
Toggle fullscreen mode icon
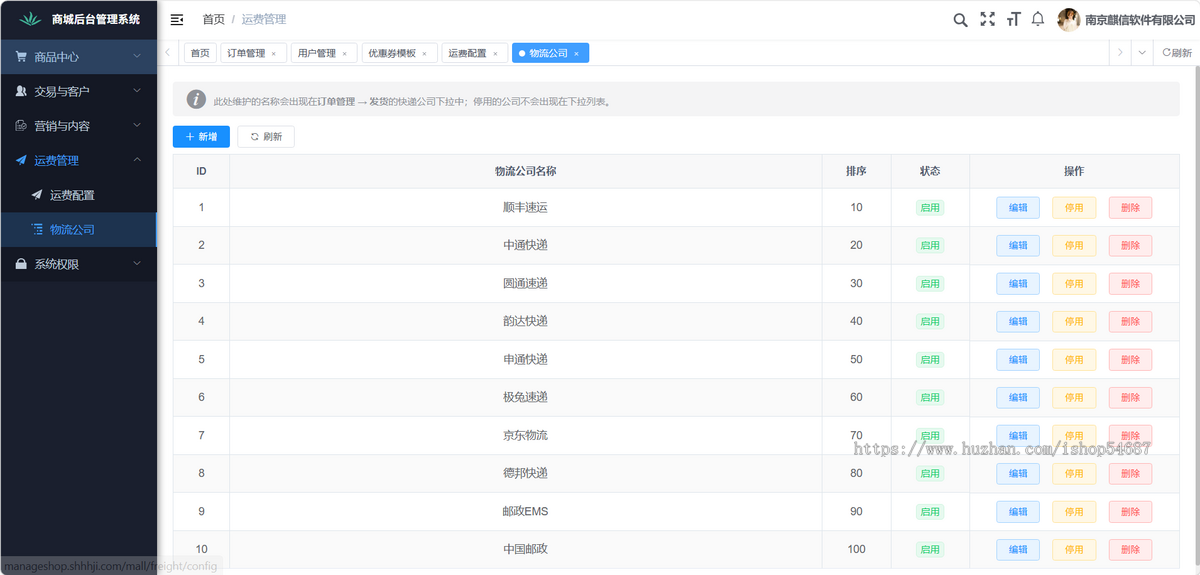pyautogui.click(x=987, y=19)
